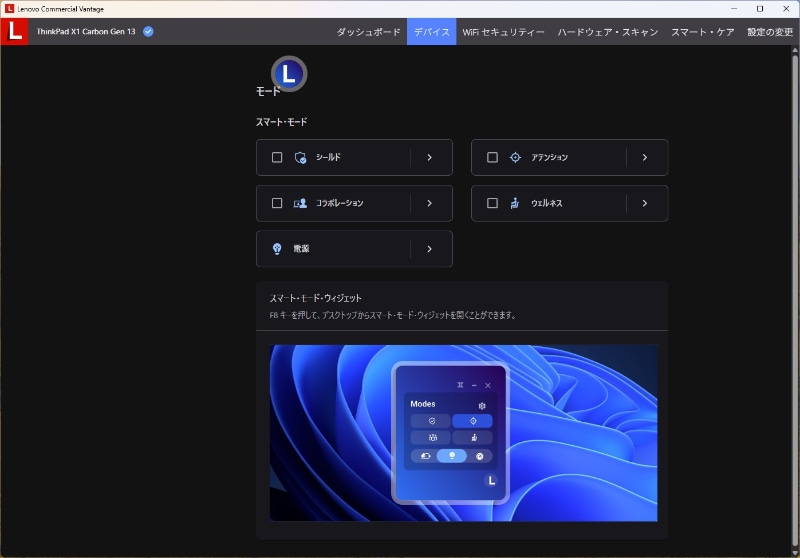The image size is (800, 558).
Task: Click the F8 キー description text
Action: tap(393, 315)
